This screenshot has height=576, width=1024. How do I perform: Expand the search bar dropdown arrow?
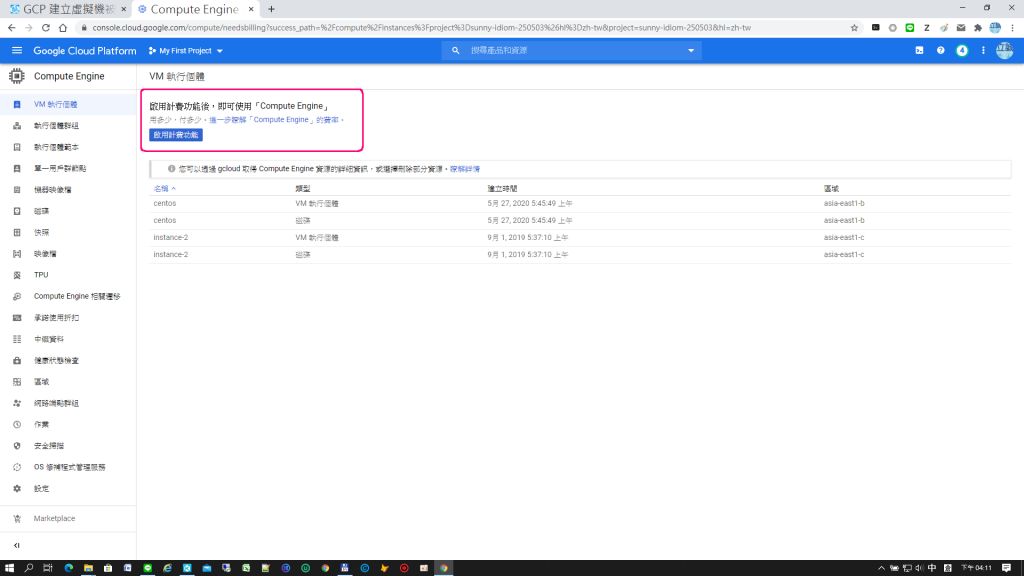[x=691, y=50]
